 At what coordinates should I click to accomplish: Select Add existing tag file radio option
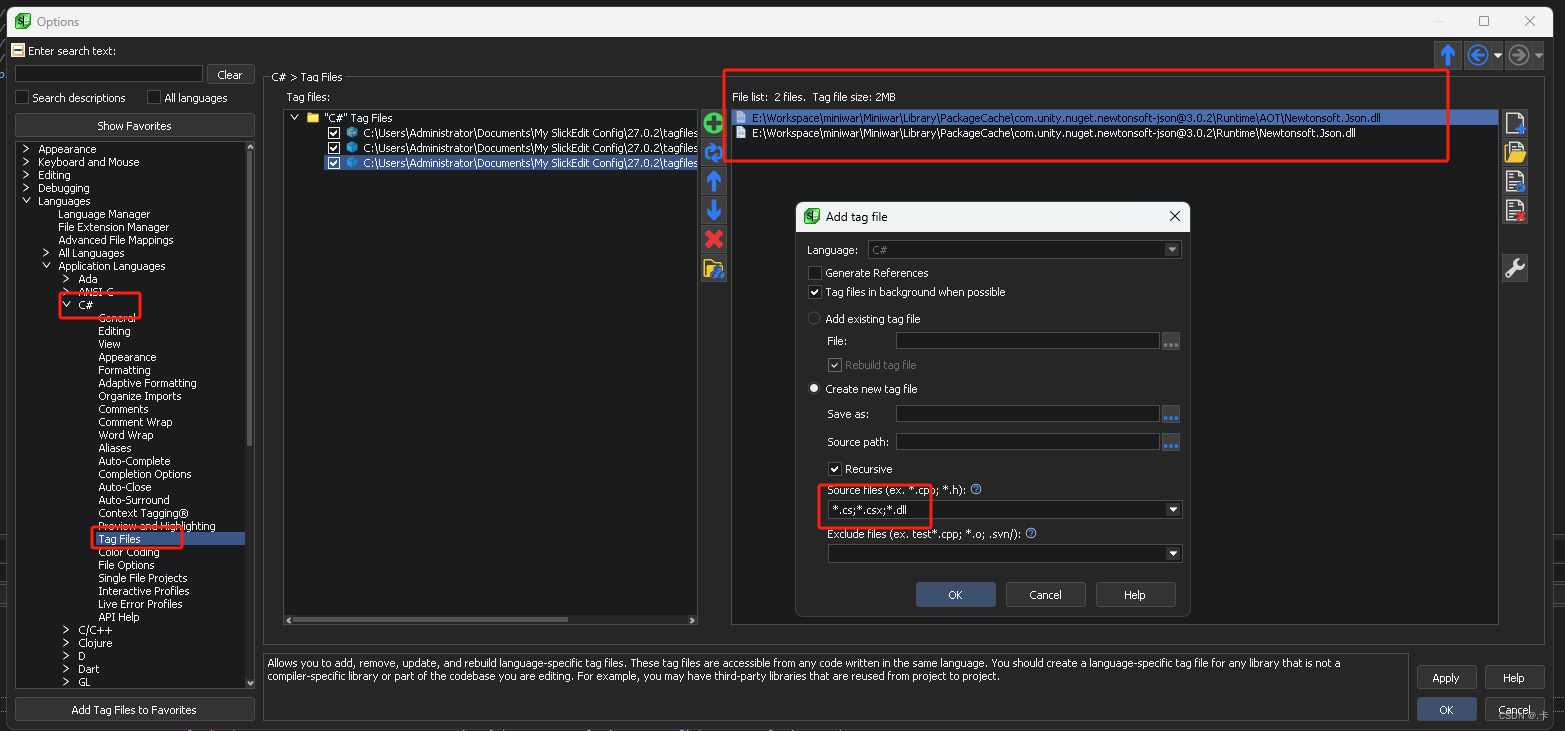[814, 319]
